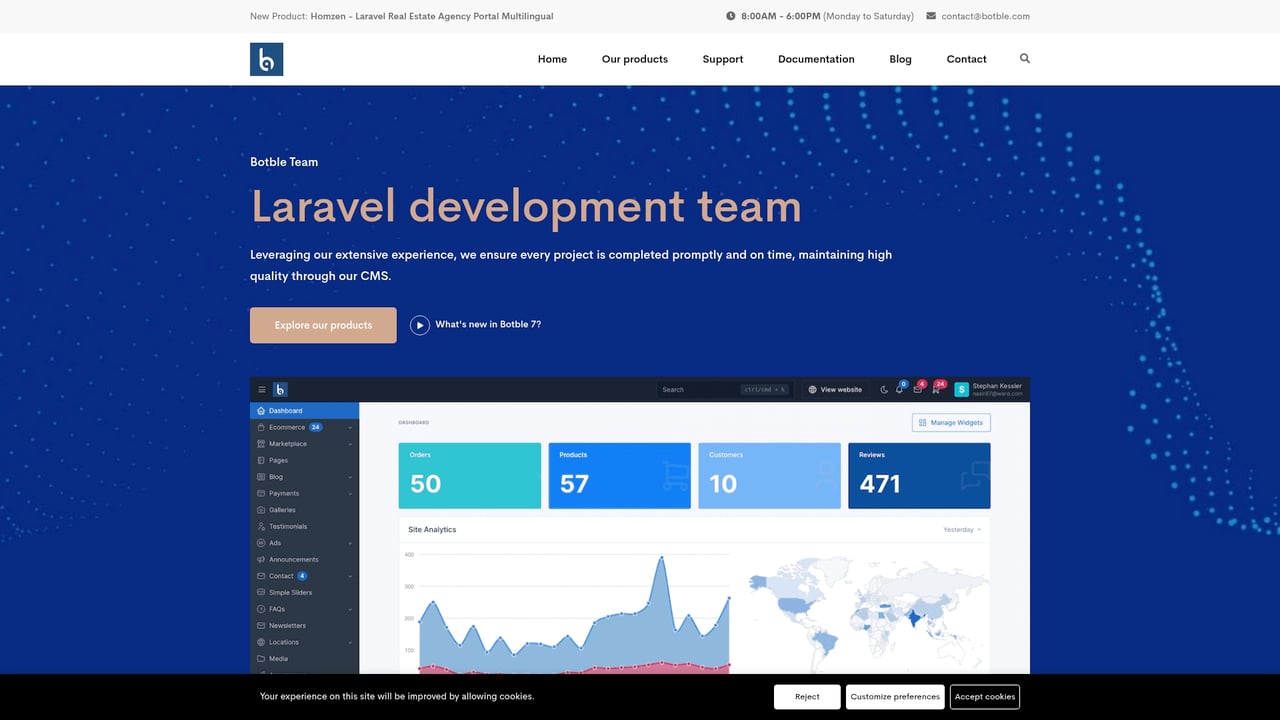Click the Reviews 471 stat card
The image size is (1280, 720).
pos(918,475)
